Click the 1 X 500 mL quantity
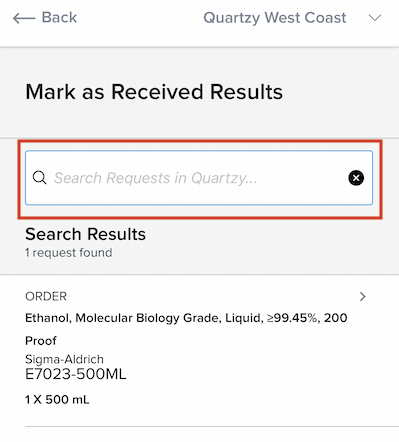This screenshot has height=442, width=399. (57, 399)
